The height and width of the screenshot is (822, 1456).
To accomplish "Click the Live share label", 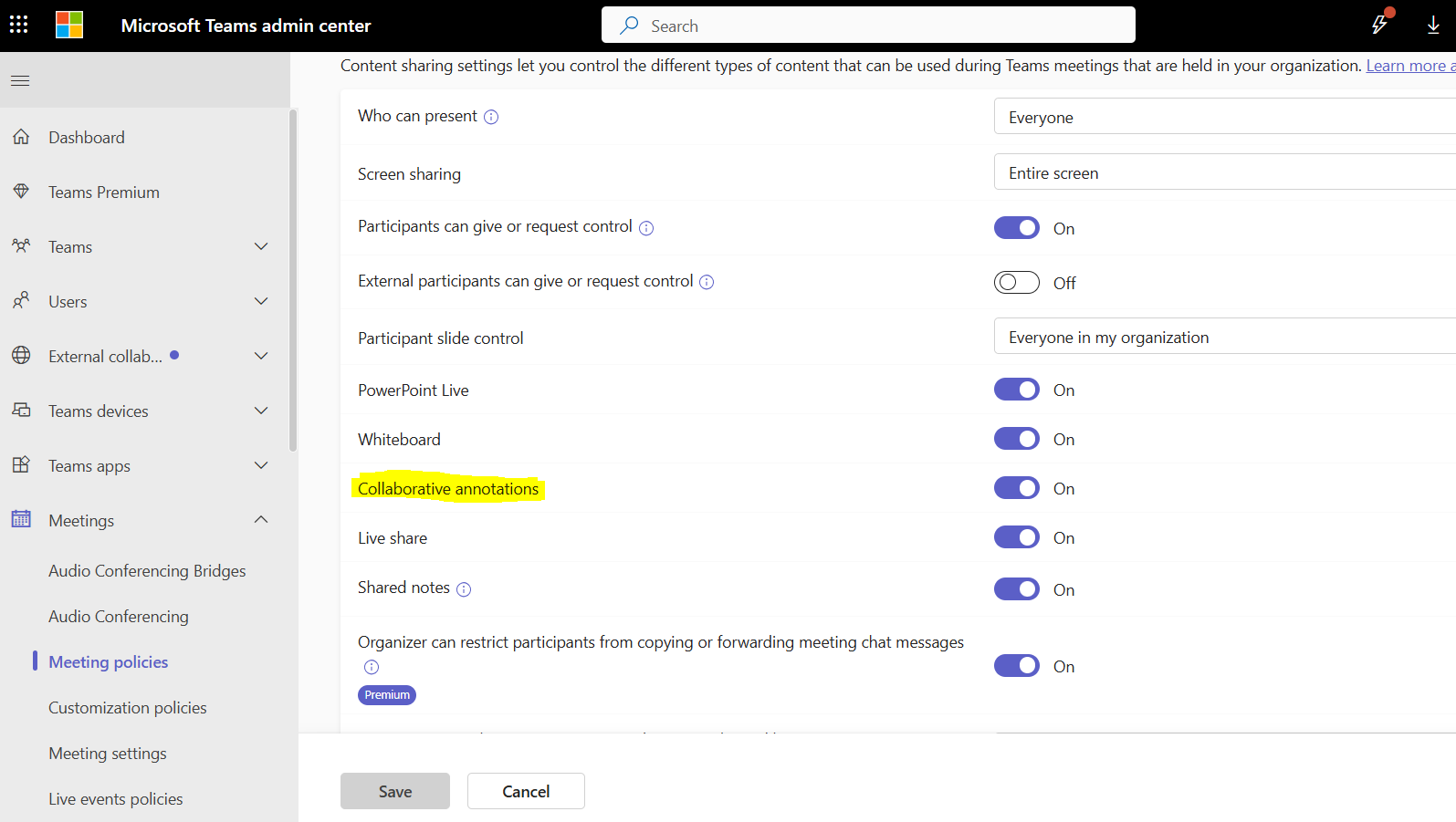I will point(393,538).
